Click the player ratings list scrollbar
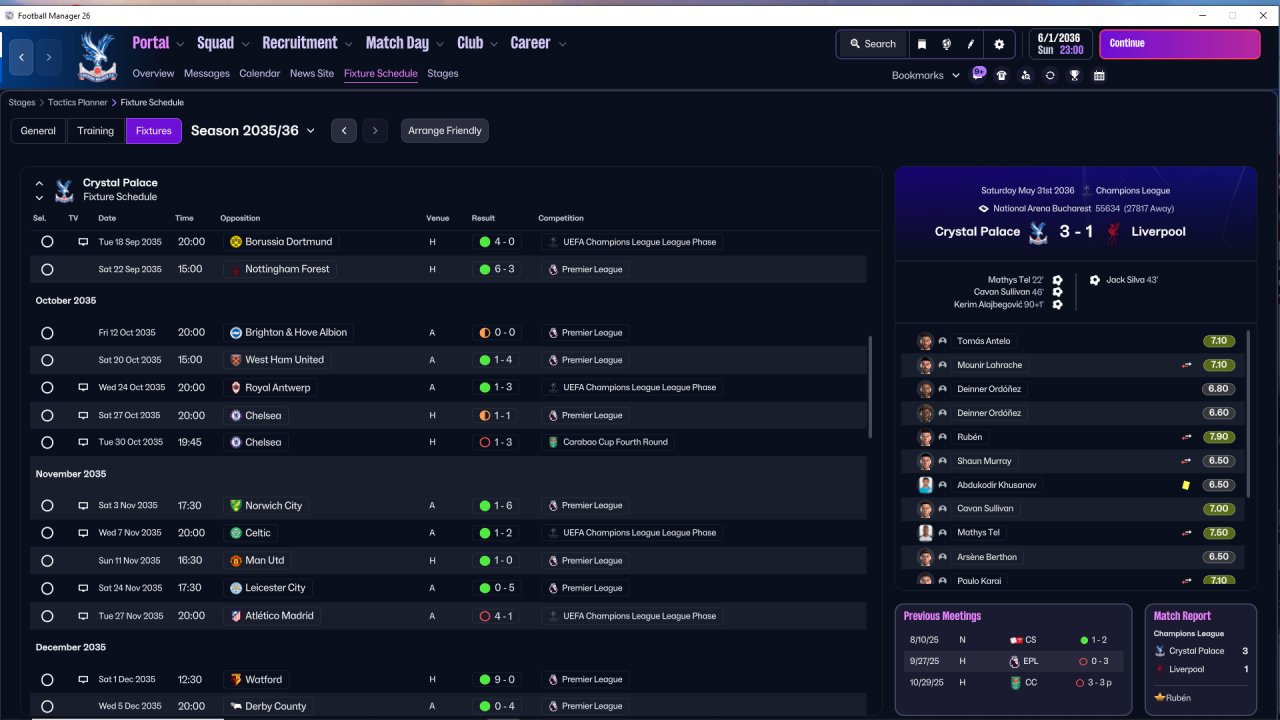This screenshot has width=1280, height=720. 1250,412
